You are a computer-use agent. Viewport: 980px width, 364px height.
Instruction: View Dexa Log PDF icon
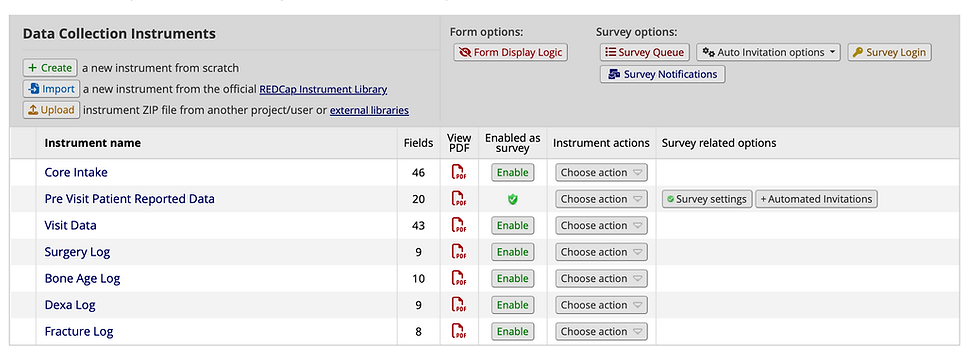tap(459, 305)
